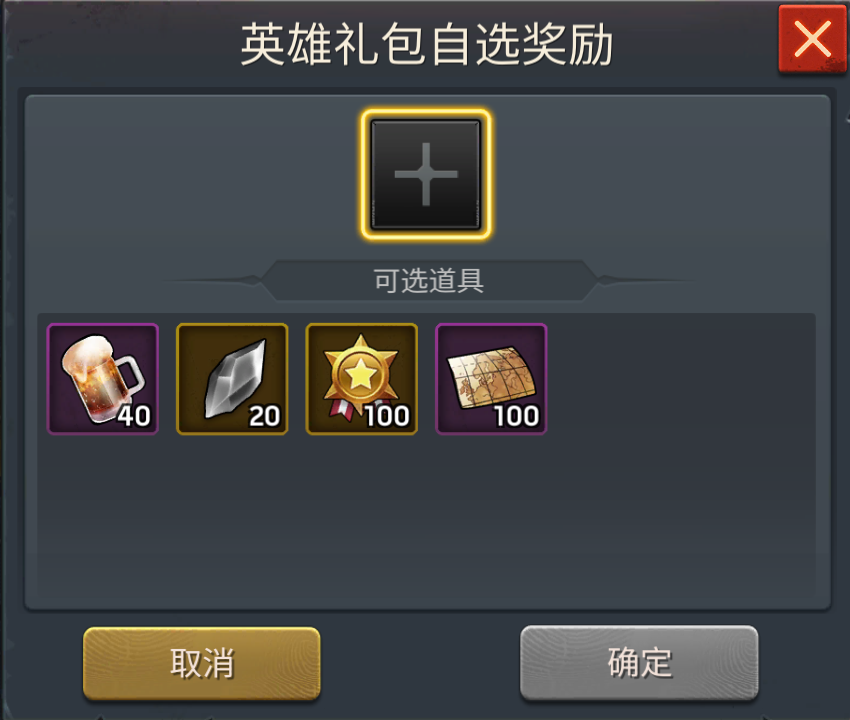Tap the quantity 20 on the crystal item
The width and height of the screenshot is (850, 720).
pyautogui.click(x=265, y=416)
